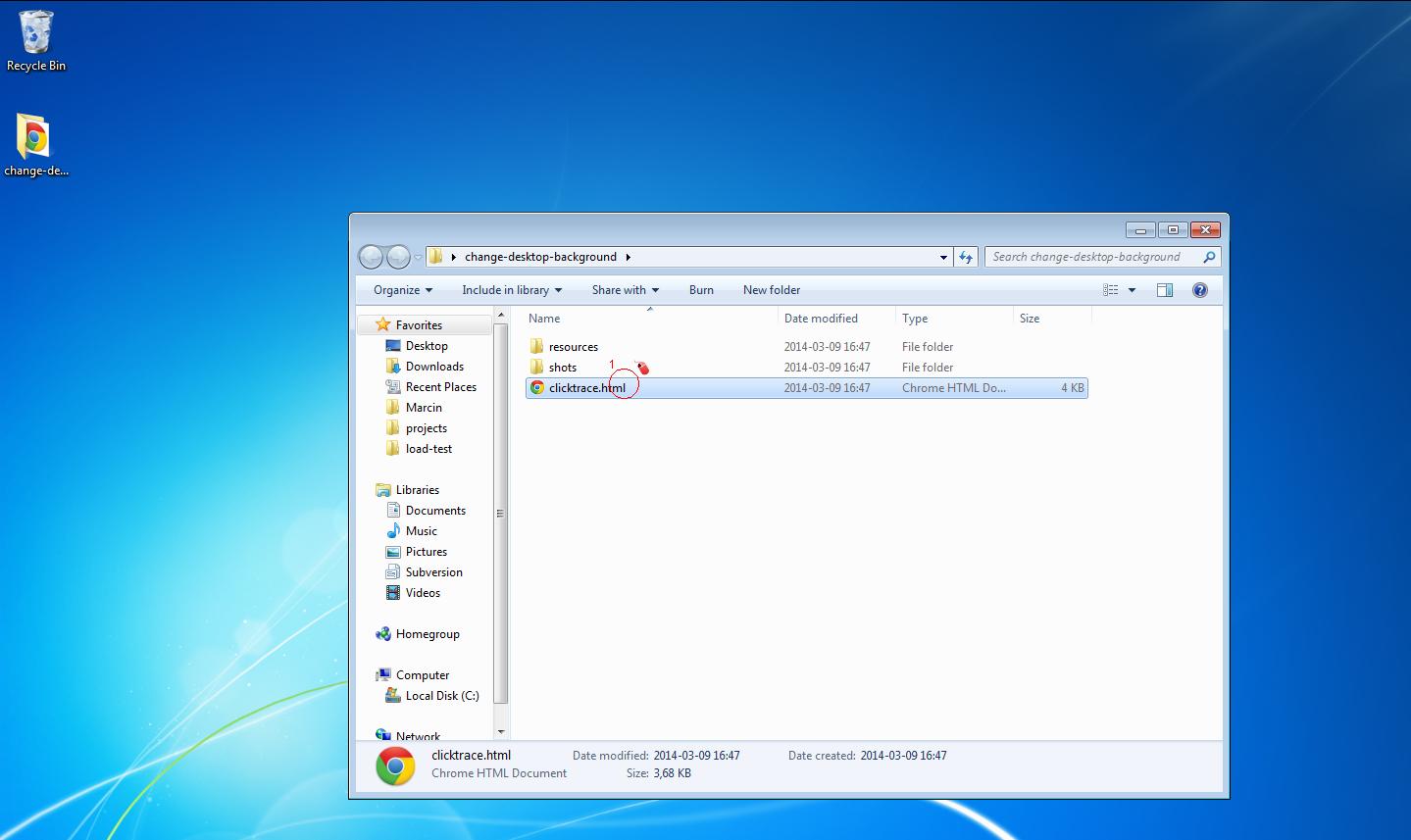
Task: Click Chrome HTML Do... type cell
Action: [x=954, y=388]
